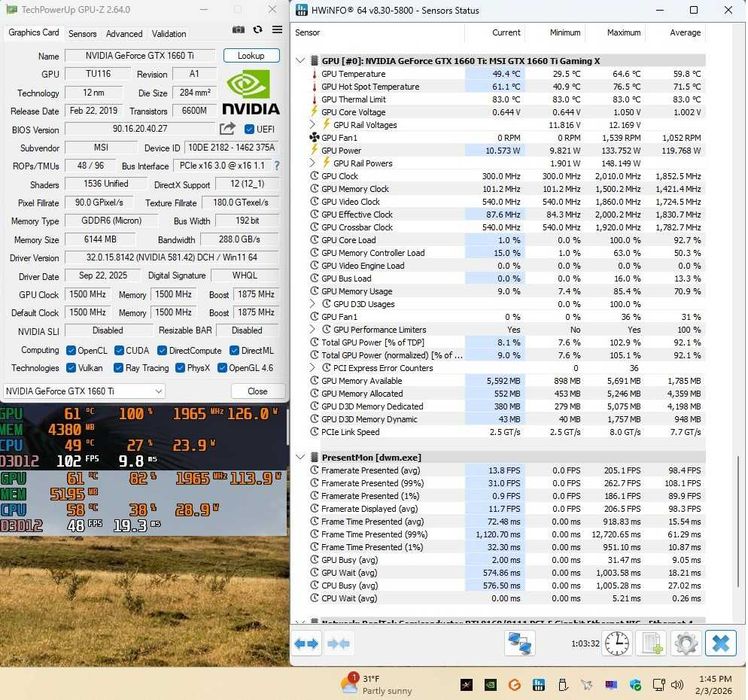748x700 pixels.
Task: Open the GPU-Z hamburger menu
Action: click(x=277, y=30)
